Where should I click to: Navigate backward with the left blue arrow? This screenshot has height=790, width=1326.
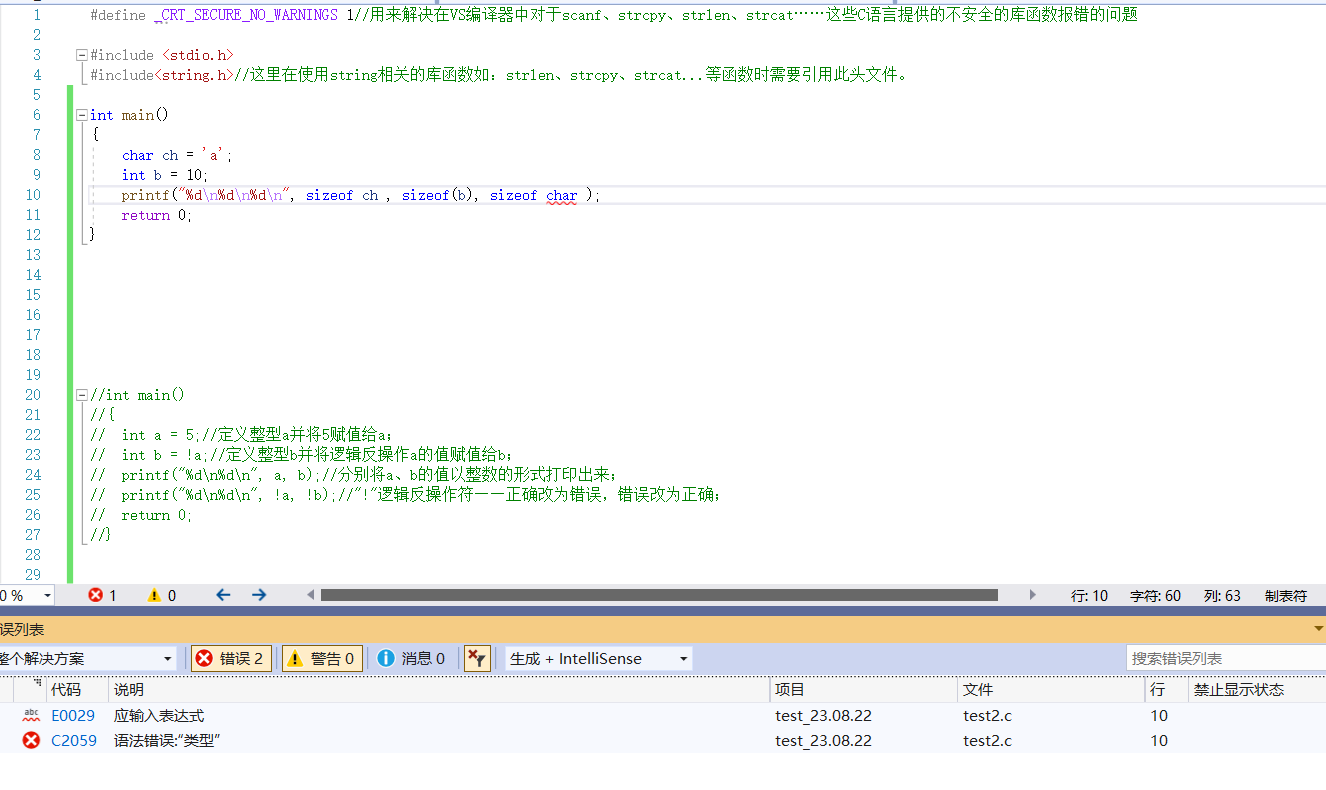pos(223,595)
